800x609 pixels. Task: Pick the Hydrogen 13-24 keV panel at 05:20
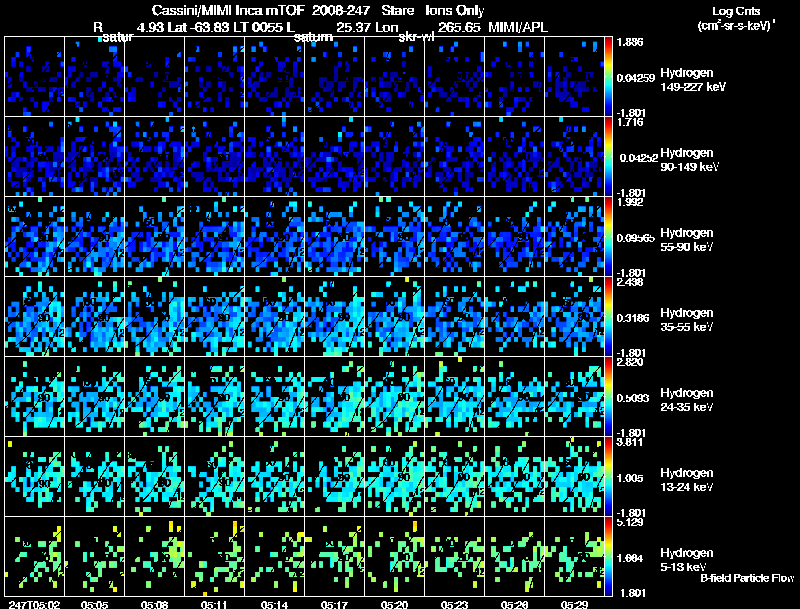(394, 476)
